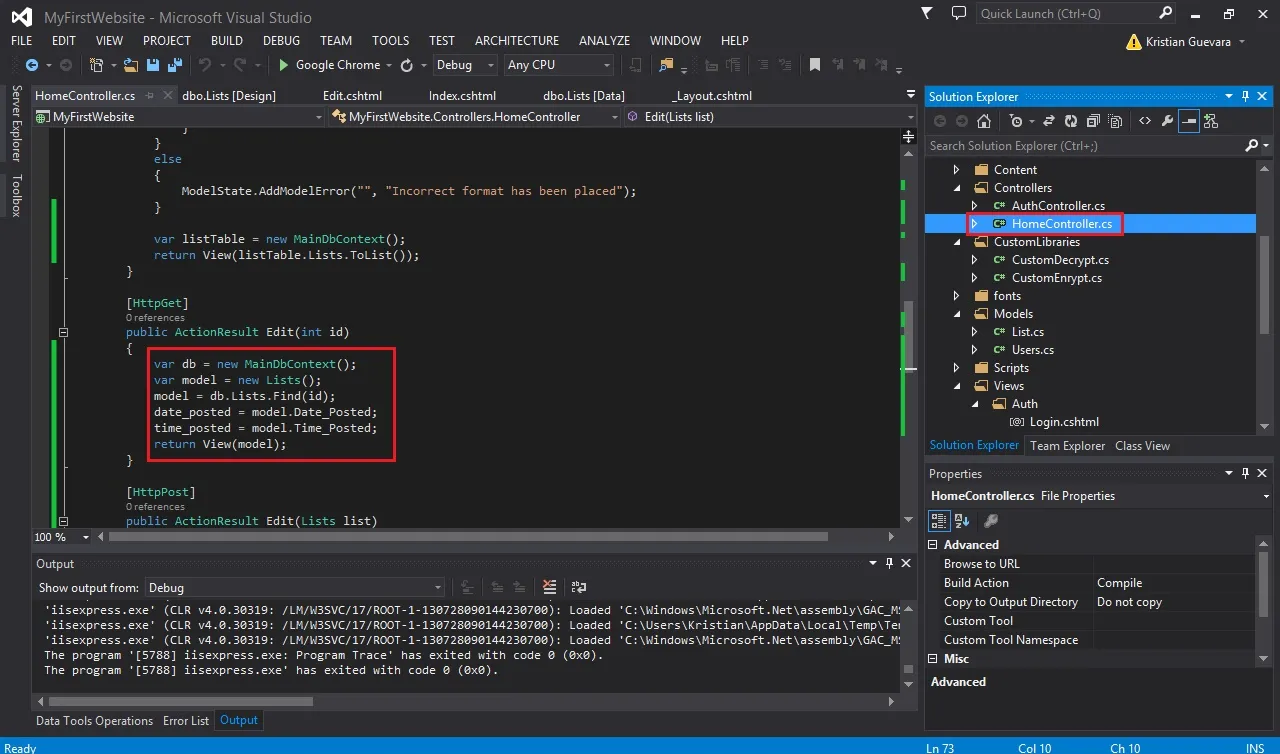Screen dimensions: 1280x754
Task: Open the ARCHITECTURE menu
Action: [x=517, y=41]
